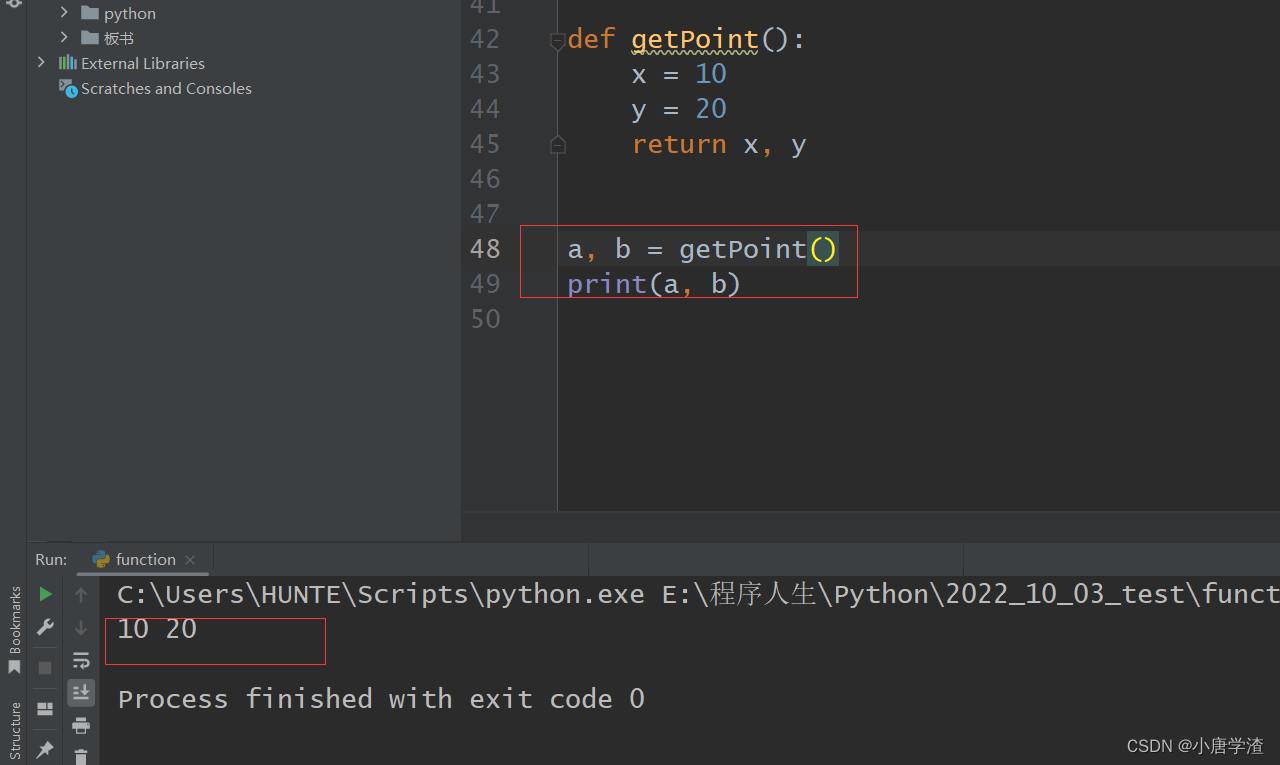Click getPoint function name on line 42

pyautogui.click(x=695, y=40)
